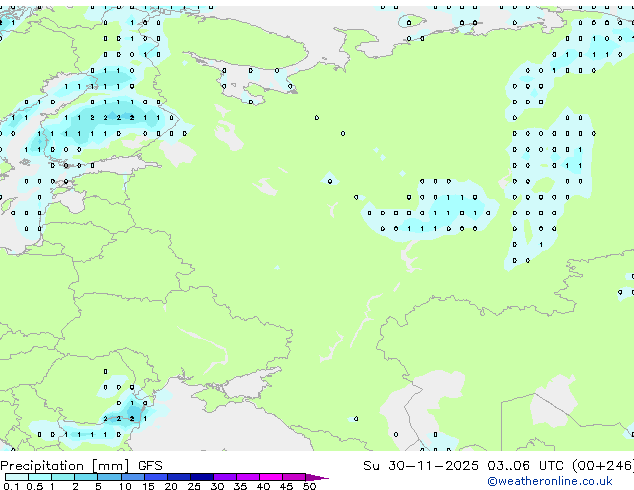Click the '15' legend scale label
634x490 pixels.
pos(148,486)
